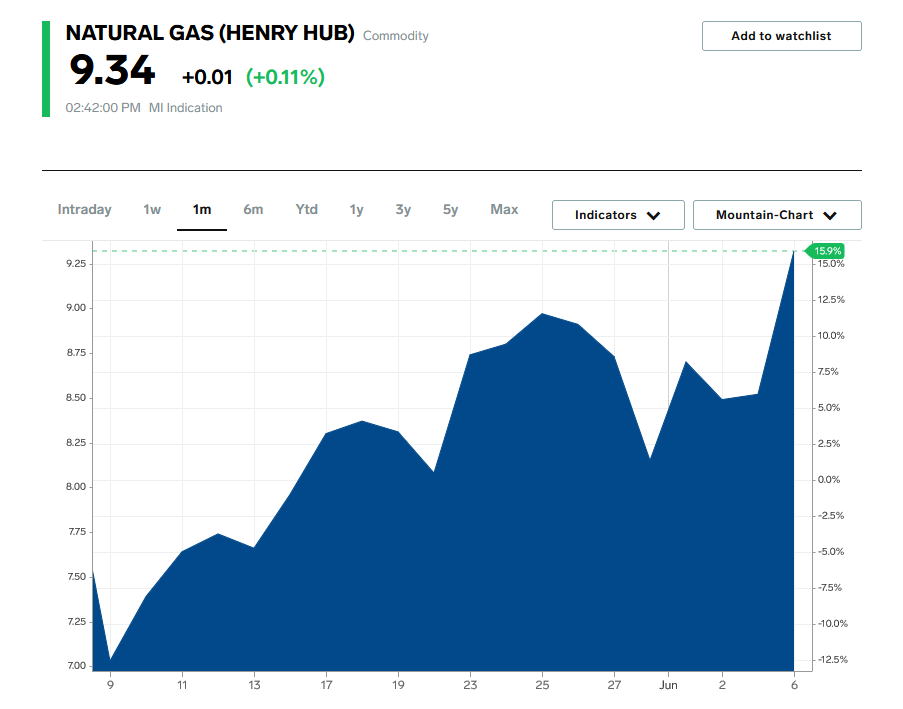The height and width of the screenshot is (709, 903).
Task: Click the date label 27 on x-axis
Action: pos(614,685)
